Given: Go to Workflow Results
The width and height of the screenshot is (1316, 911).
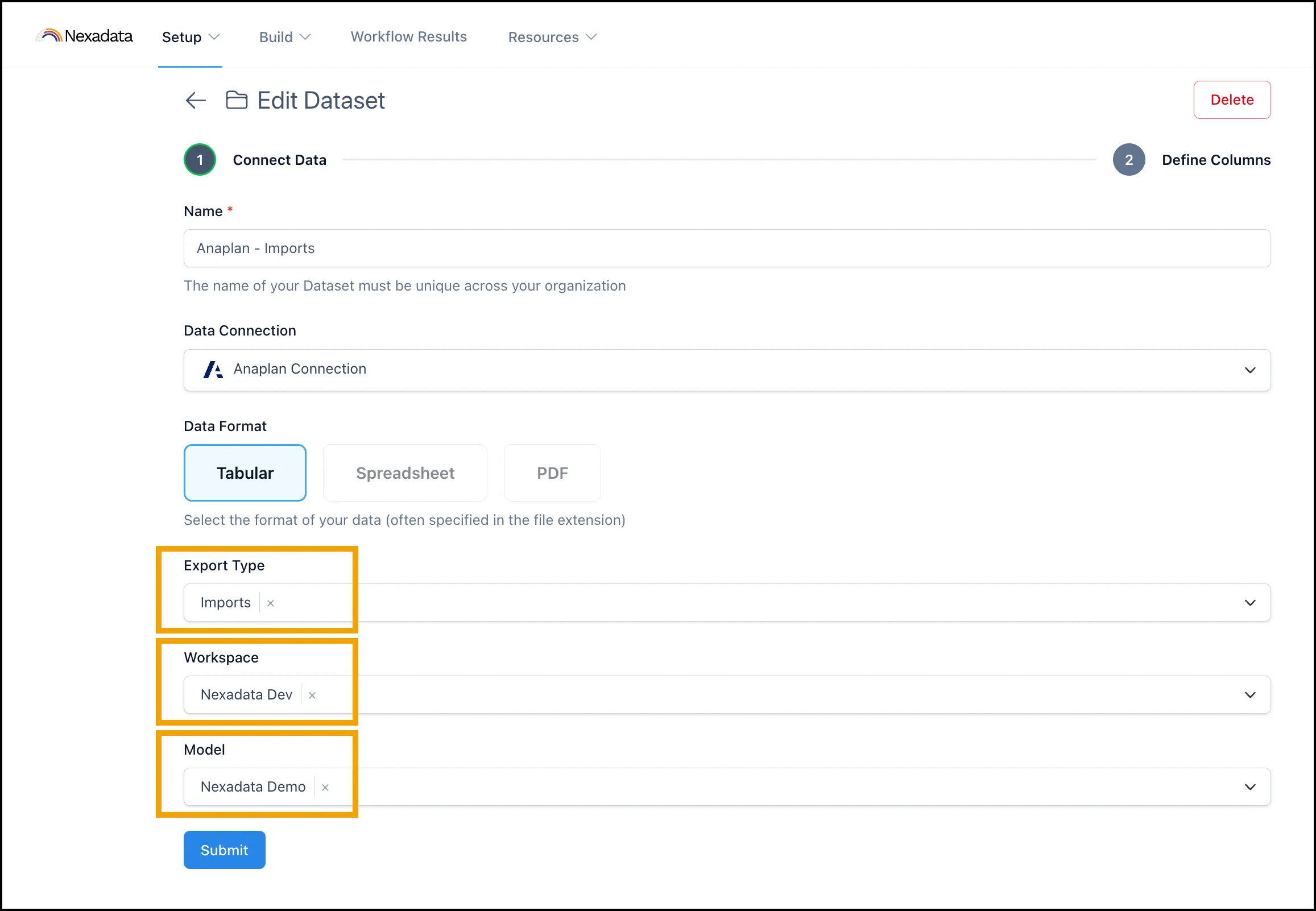Looking at the screenshot, I should (408, 36).
